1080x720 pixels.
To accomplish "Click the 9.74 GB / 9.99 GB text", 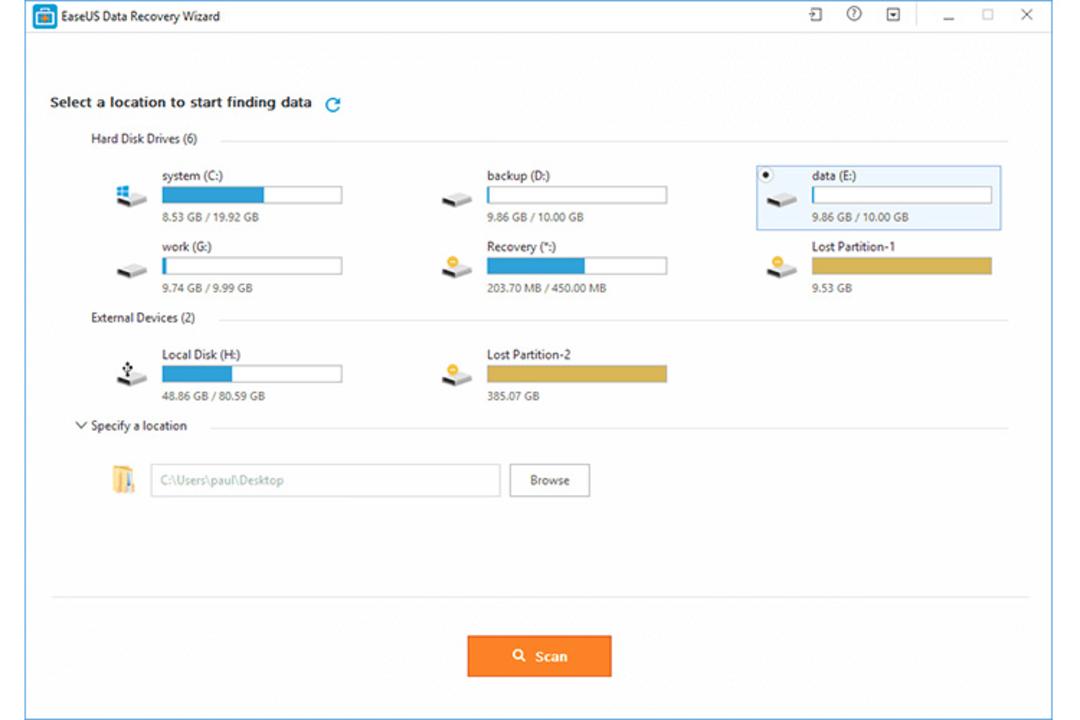I will [x=207, y=288].
